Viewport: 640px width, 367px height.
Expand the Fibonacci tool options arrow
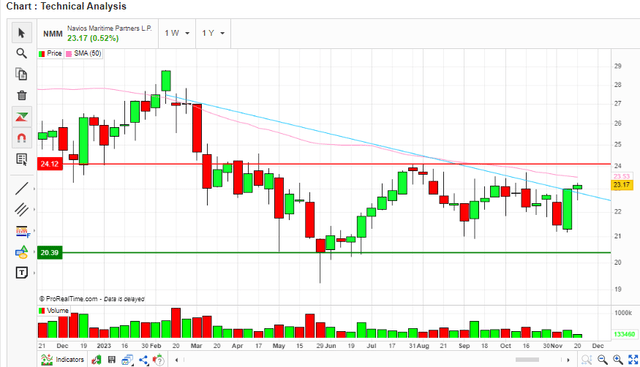coord(34,231)
